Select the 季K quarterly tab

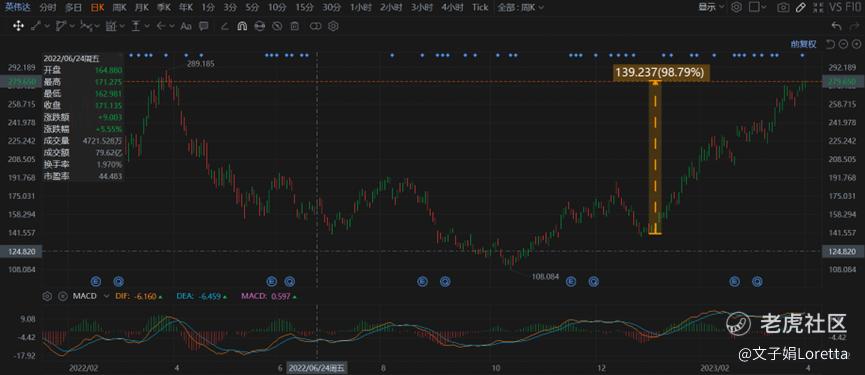tap(164, 7)
